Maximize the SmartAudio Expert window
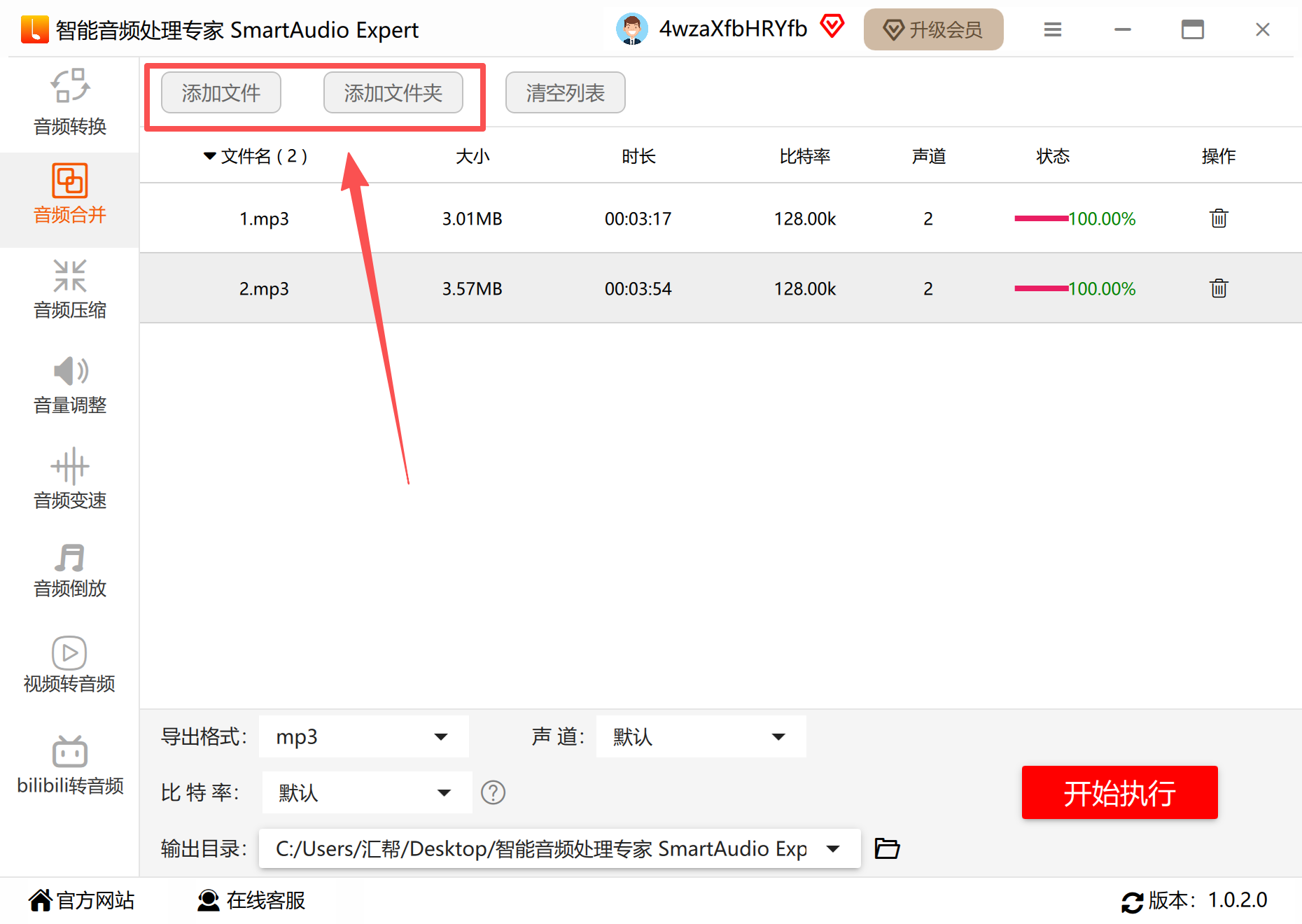1302x924 pixels. [x=1193, y=29]
